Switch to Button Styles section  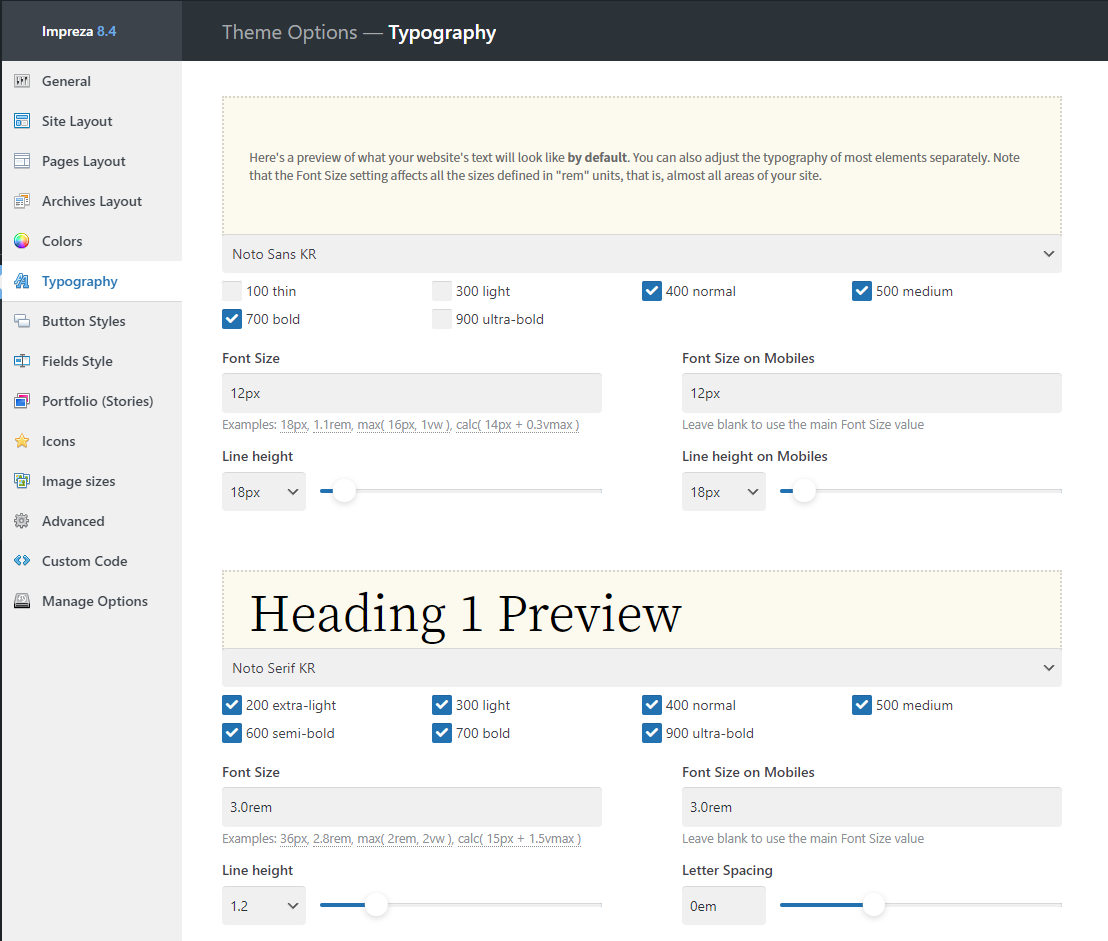tap(92, 321)
